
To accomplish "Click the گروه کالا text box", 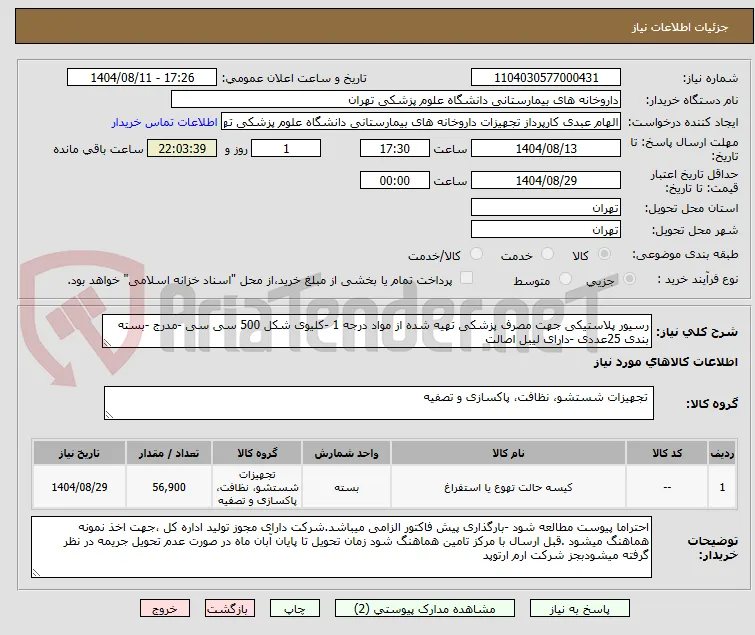I will point(378,403).
